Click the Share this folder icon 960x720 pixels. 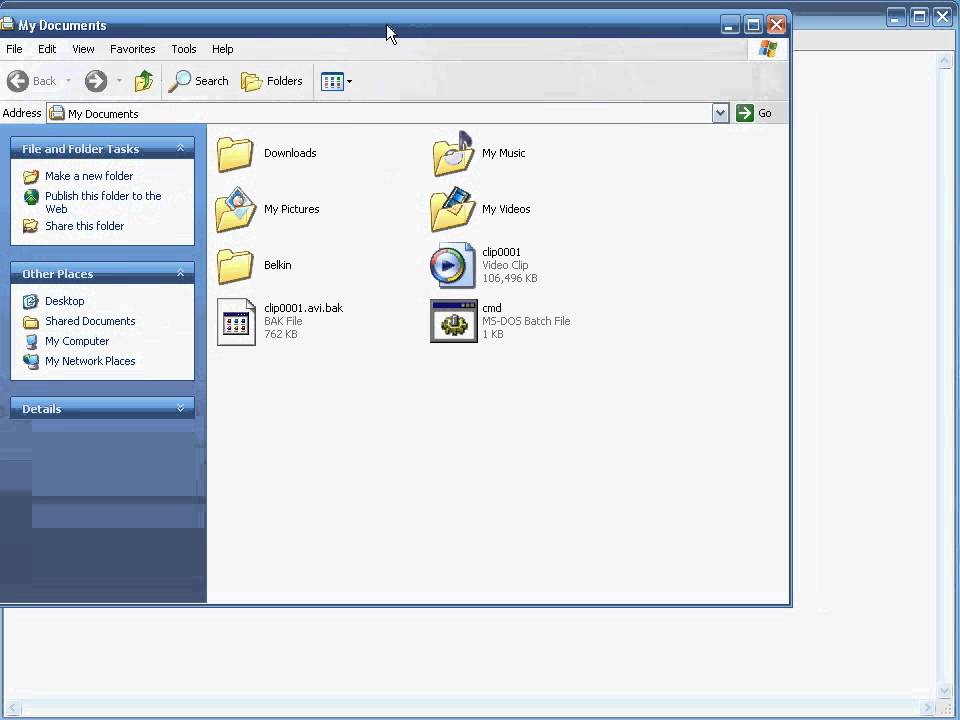pos(31,227)
